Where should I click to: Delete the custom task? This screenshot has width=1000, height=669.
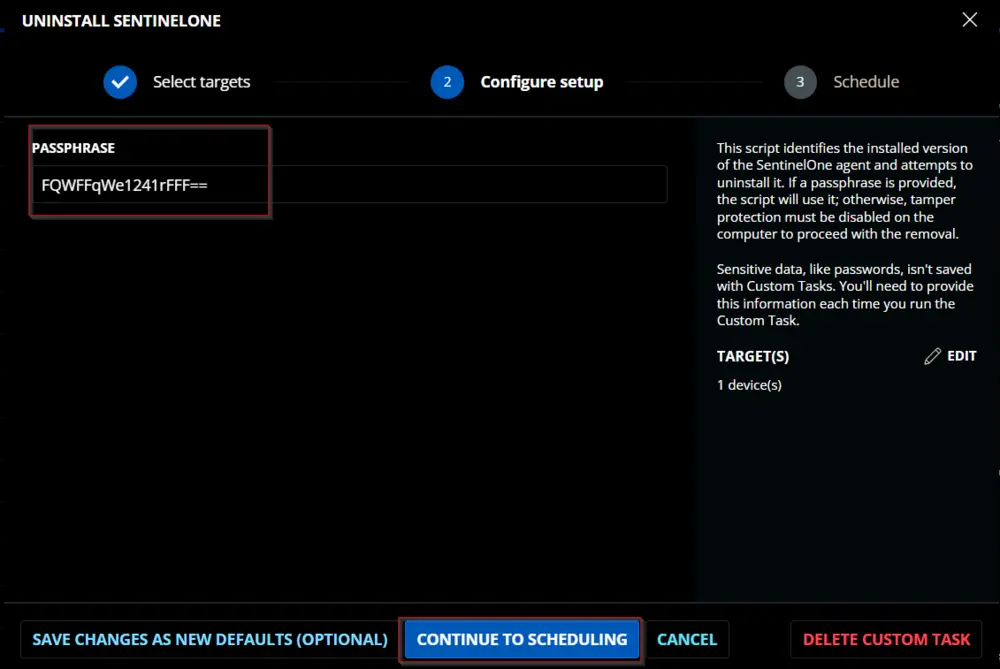coord(886,639)
